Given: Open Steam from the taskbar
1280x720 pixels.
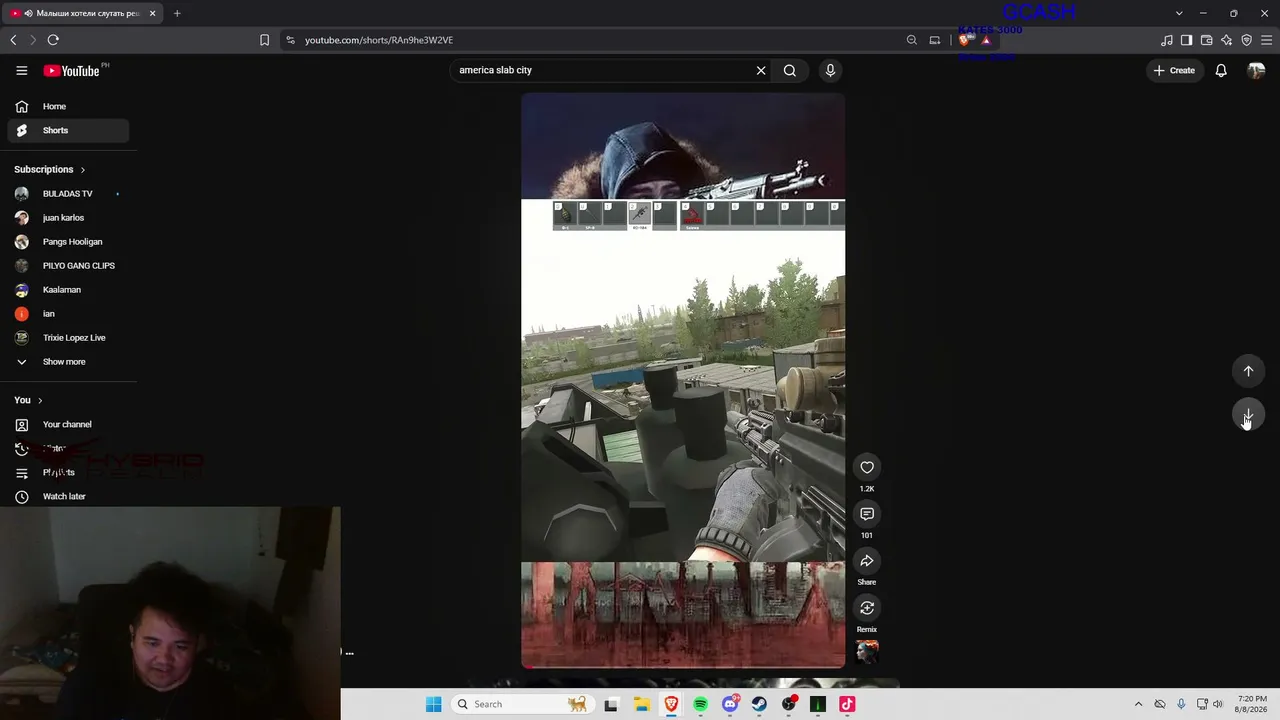Looking at the screenshot, I should coord(759,704).
